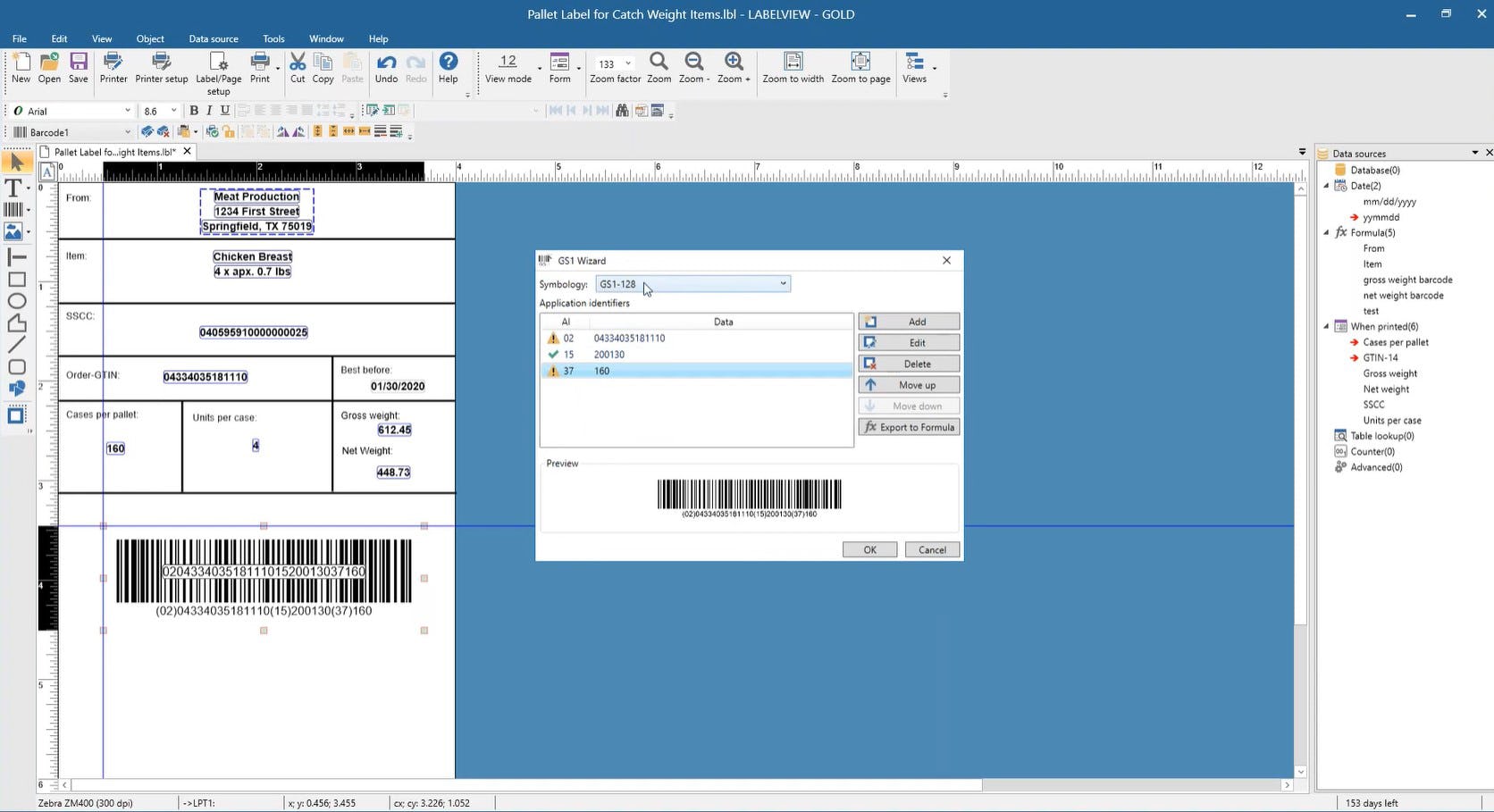Open the Data source menu
The height and width of the screenshot is (812, 1494).
213,38
